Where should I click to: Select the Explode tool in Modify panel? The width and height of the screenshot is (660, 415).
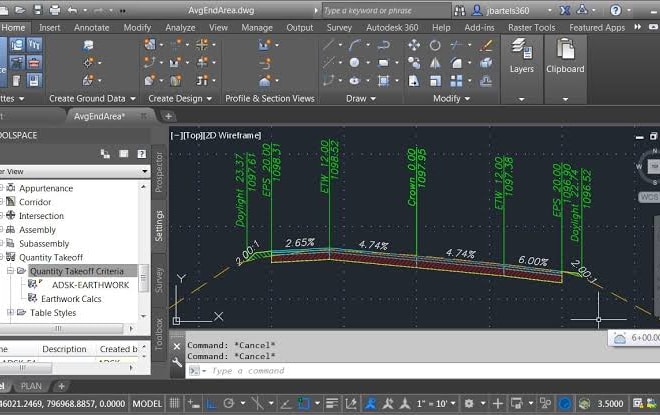pos(486,63)
